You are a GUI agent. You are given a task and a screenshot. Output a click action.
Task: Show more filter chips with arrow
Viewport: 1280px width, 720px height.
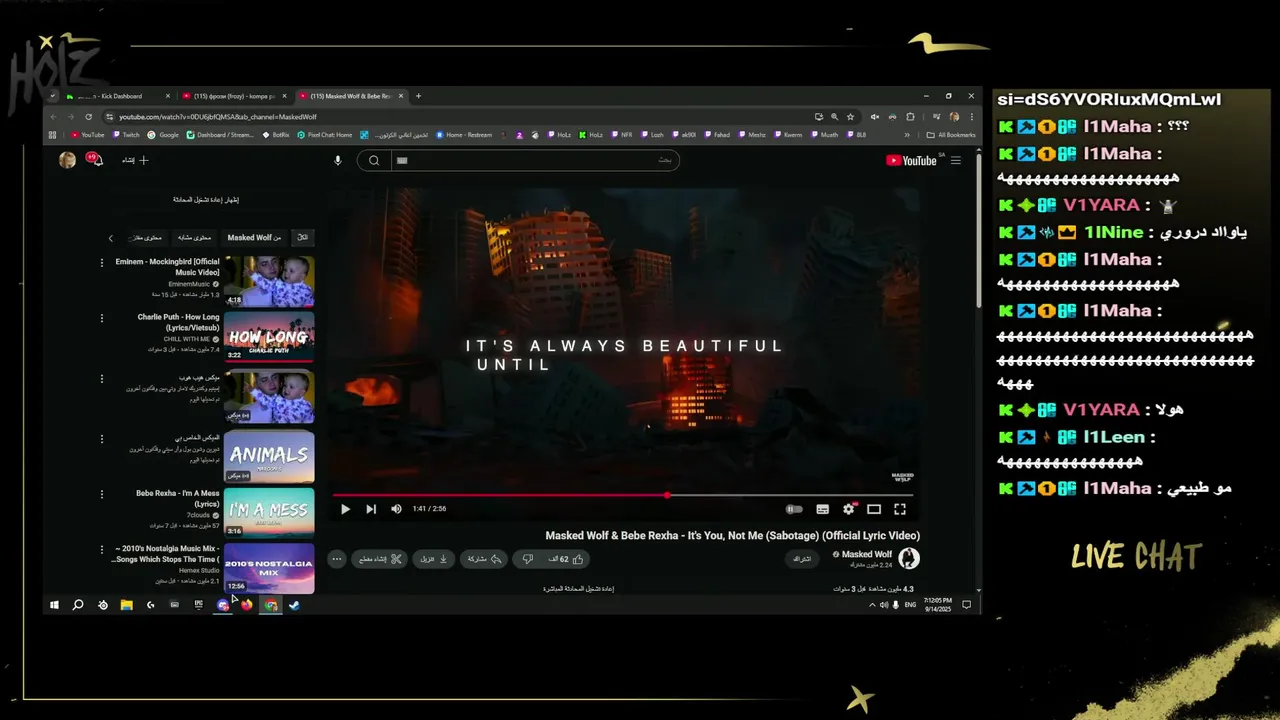tap(111, 238)
